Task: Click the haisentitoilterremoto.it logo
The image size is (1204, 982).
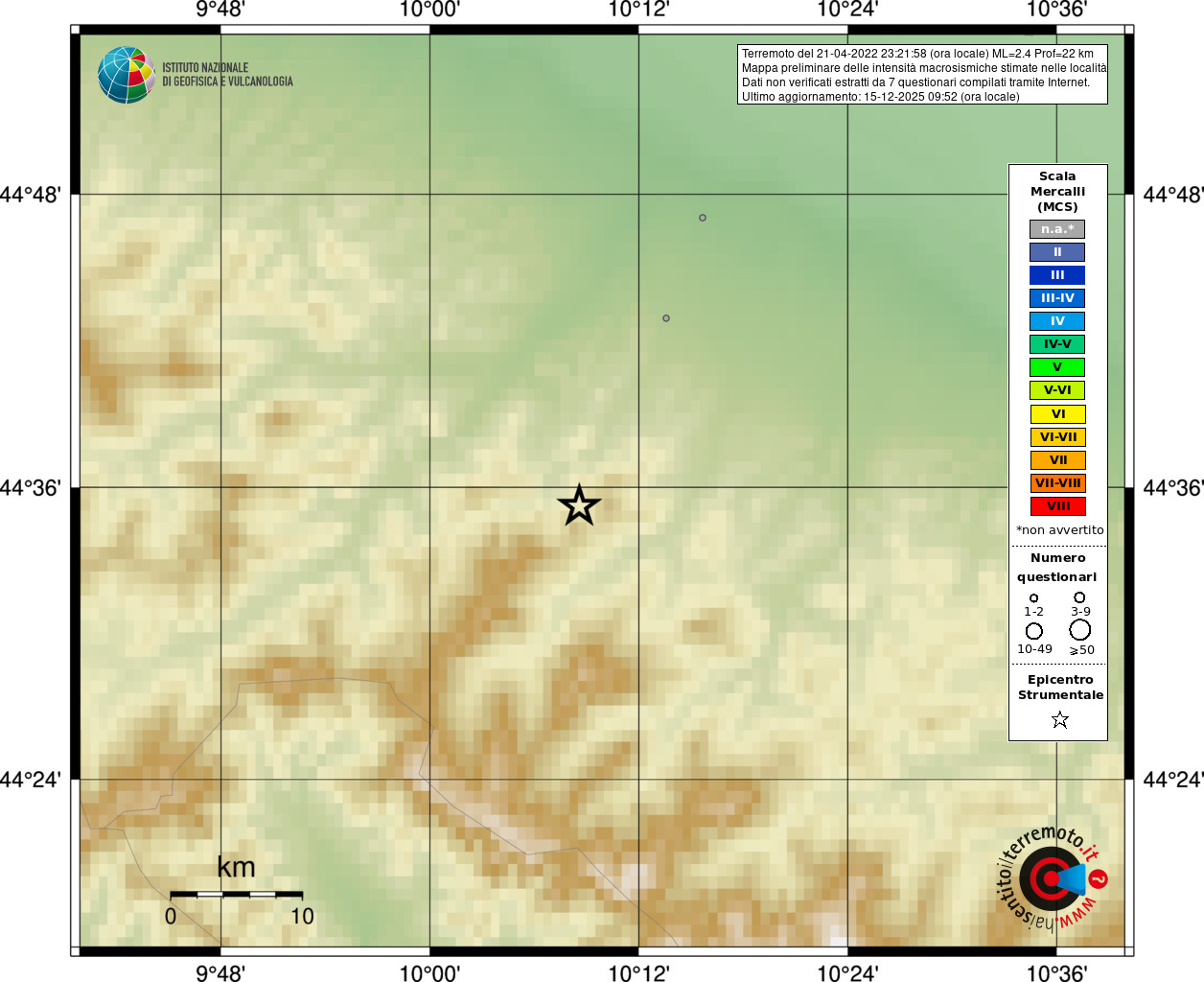Action: point(1053,877)
